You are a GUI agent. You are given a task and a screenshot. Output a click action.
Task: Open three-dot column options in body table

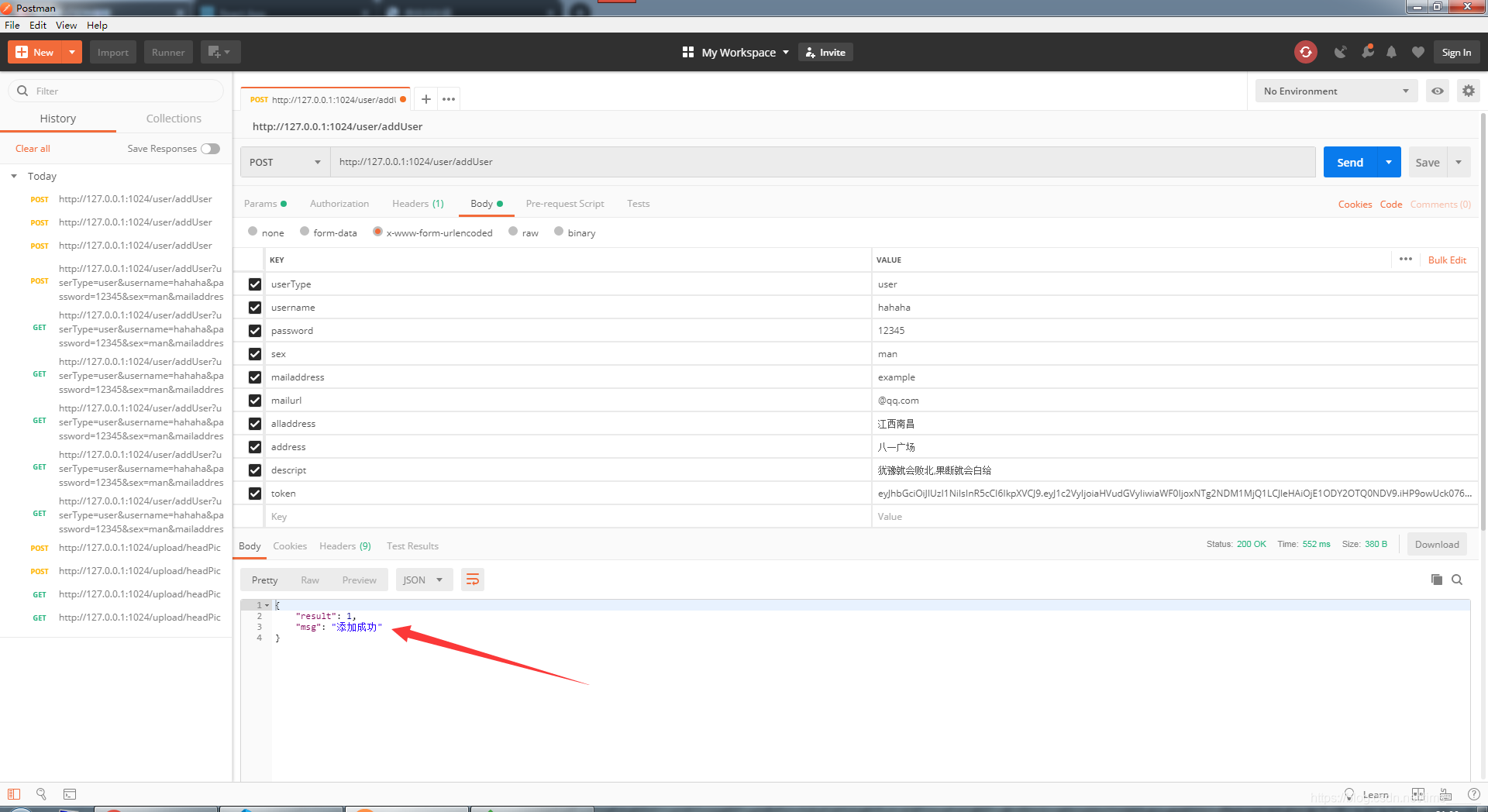point(1406,259)
